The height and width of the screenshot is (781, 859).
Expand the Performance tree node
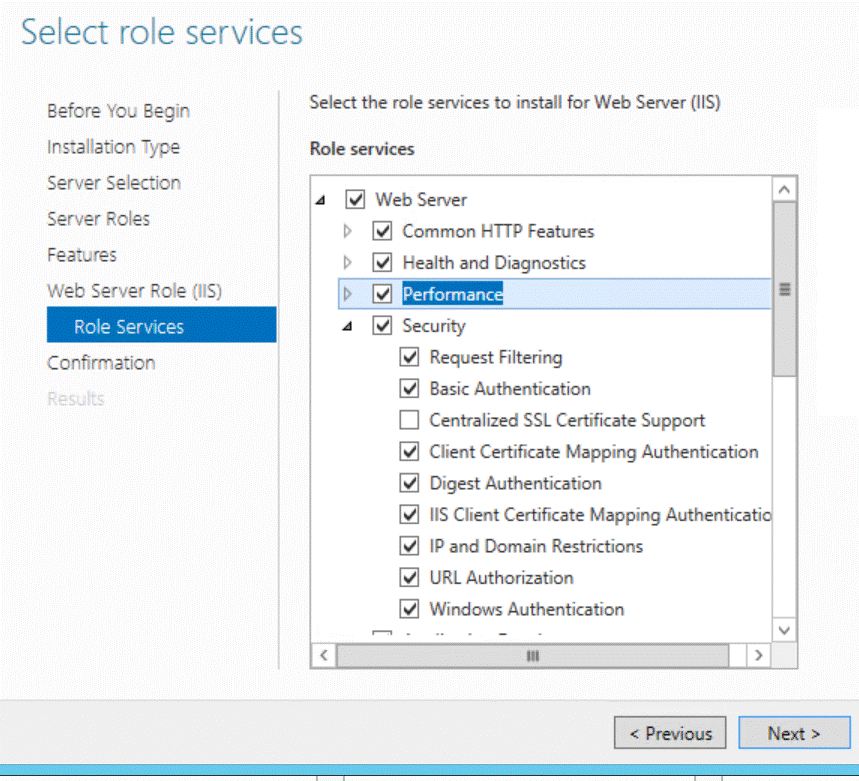347,293
